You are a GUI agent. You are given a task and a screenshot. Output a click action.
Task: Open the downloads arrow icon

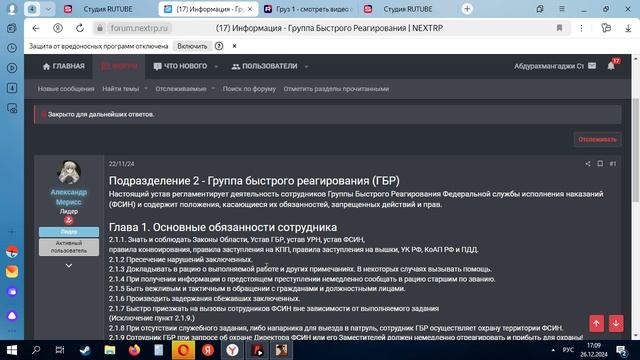628,28
